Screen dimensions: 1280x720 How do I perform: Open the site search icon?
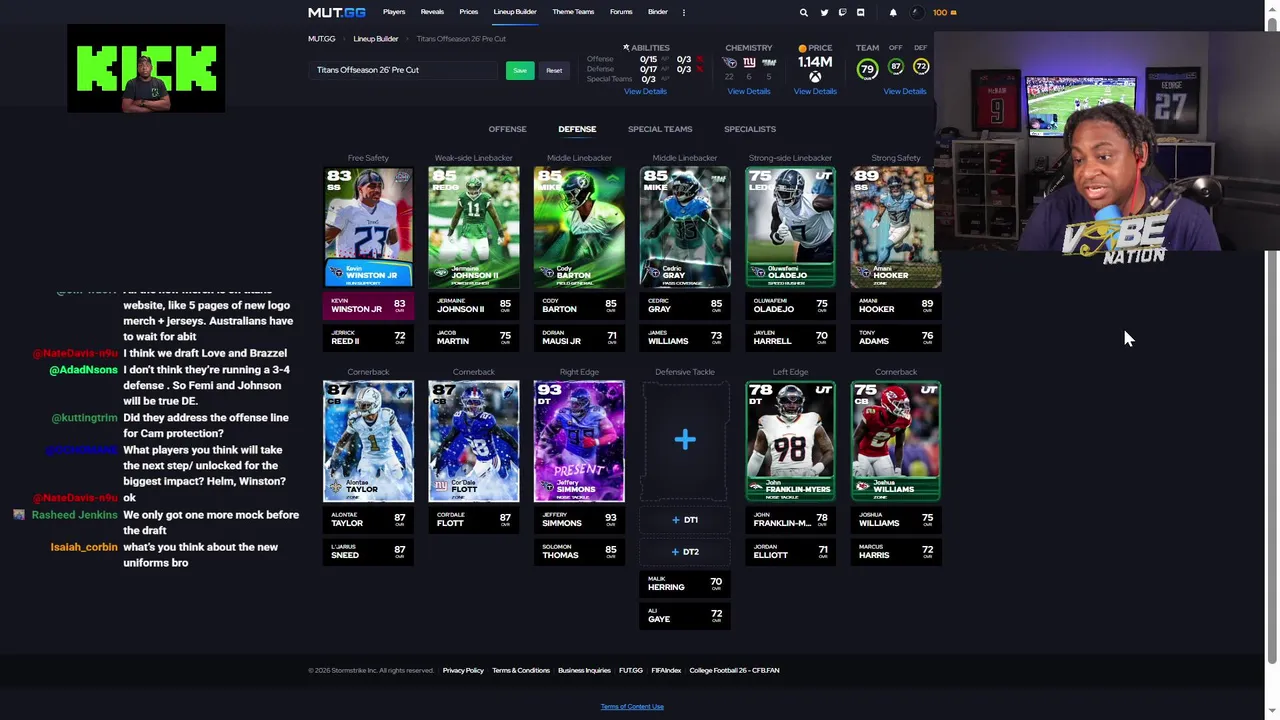tap(803, 12)
